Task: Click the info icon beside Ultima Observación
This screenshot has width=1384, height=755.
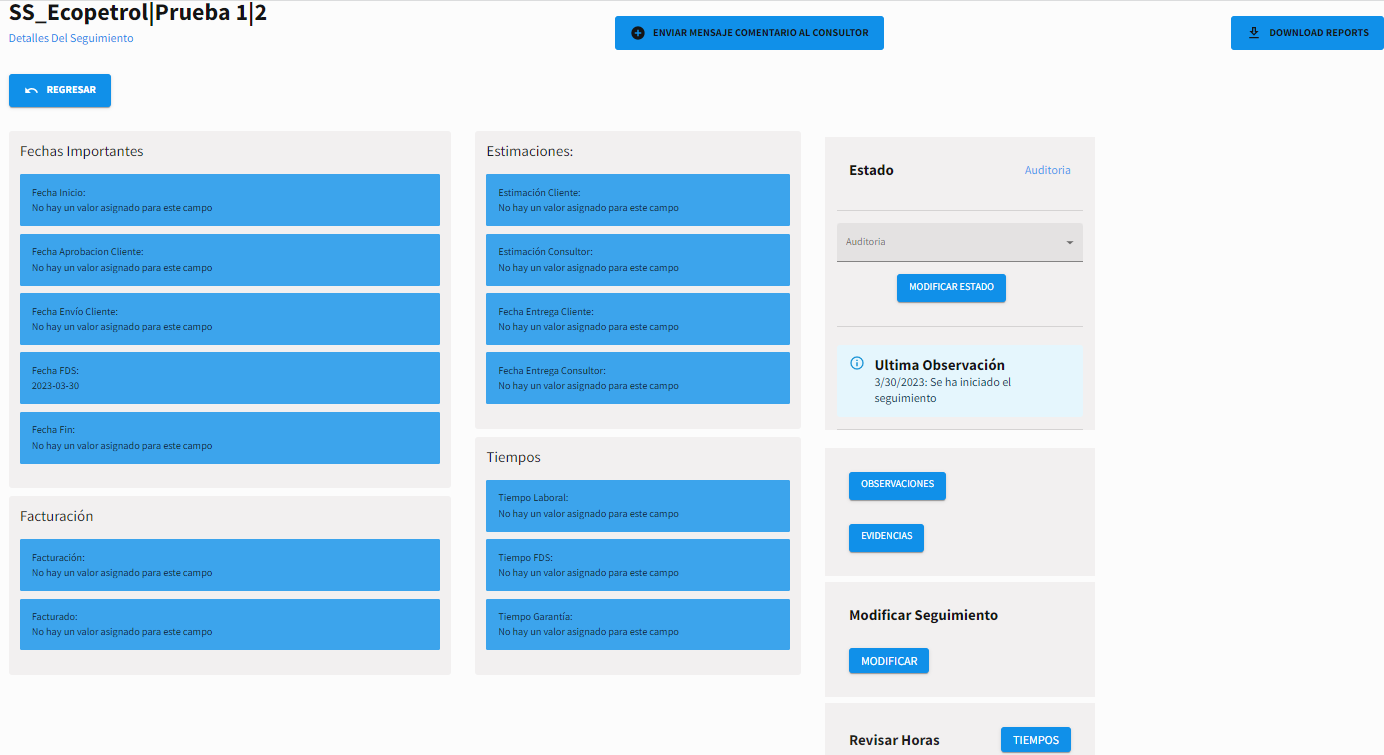Action: (x=856, y=363)
